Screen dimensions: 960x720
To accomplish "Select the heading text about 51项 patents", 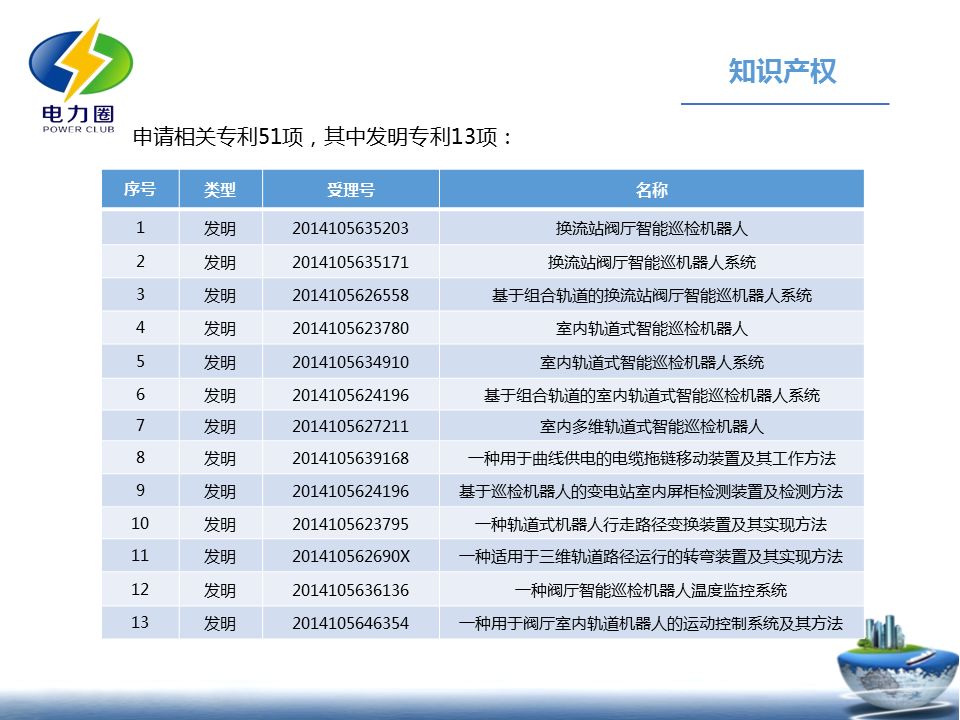I will point(323,137).
